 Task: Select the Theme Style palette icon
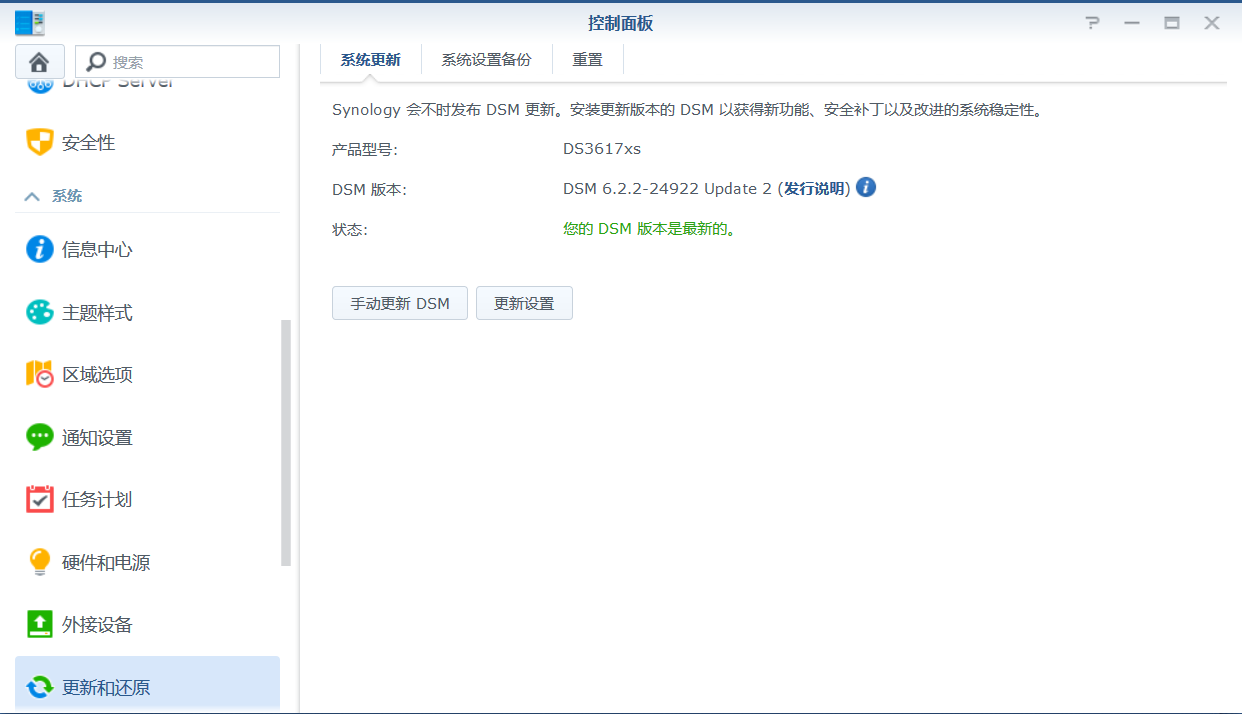click(39, 313)
